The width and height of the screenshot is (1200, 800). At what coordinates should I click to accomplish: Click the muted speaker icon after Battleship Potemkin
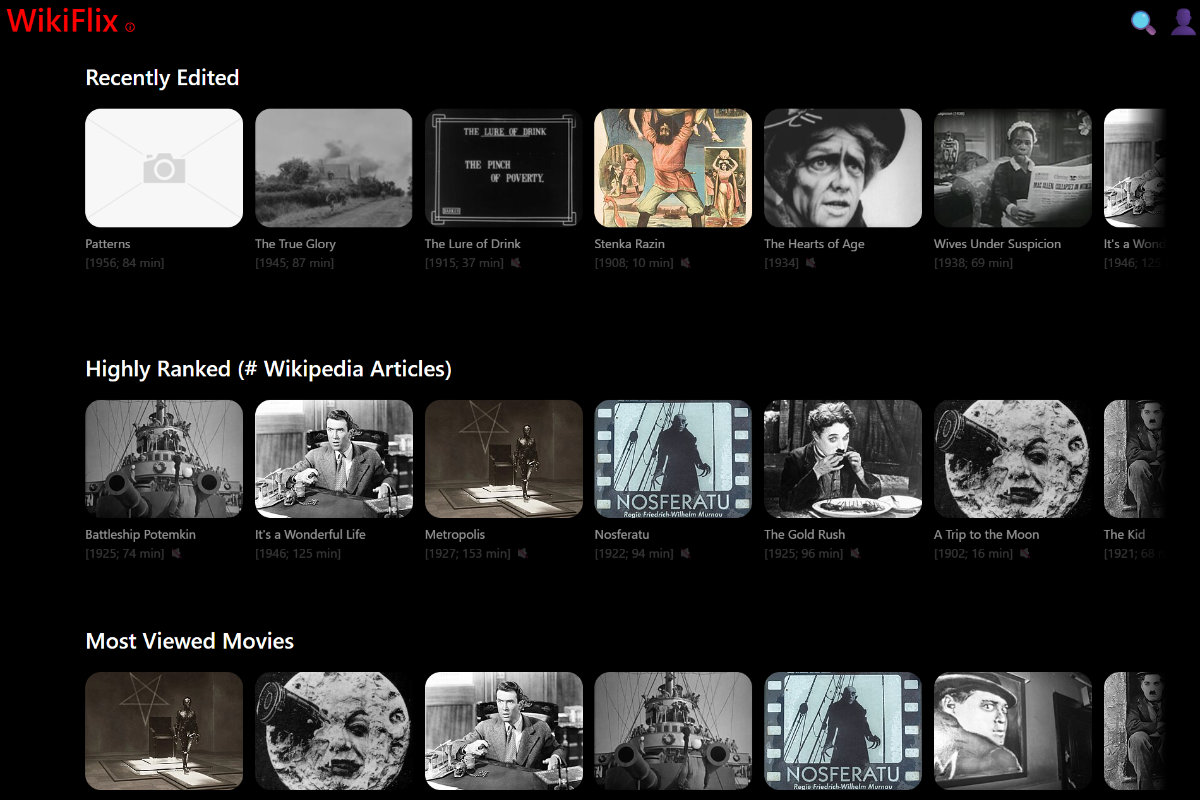coord(176,553)
